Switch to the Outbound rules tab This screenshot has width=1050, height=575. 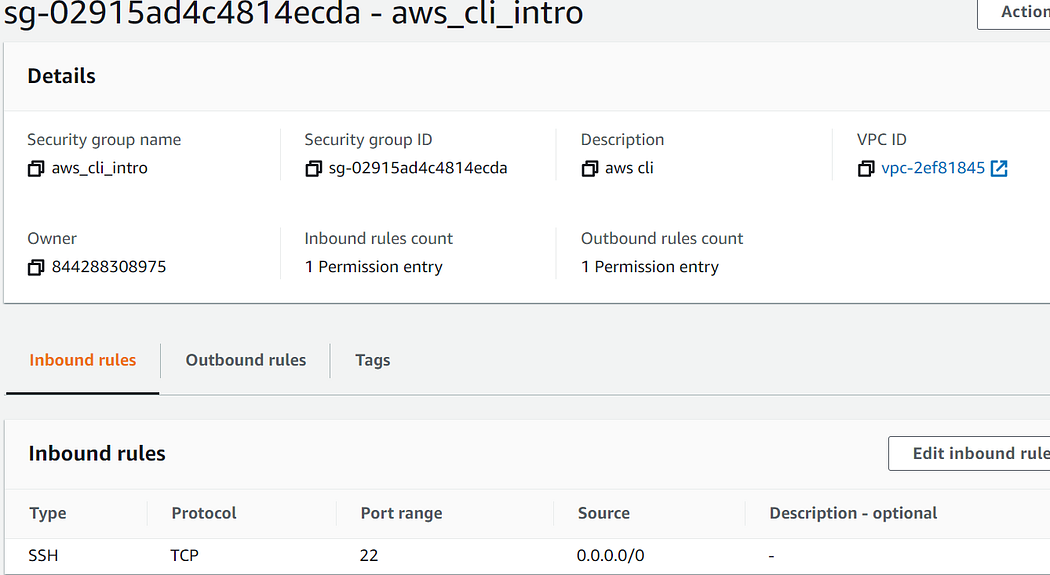(x=246, y=360)
